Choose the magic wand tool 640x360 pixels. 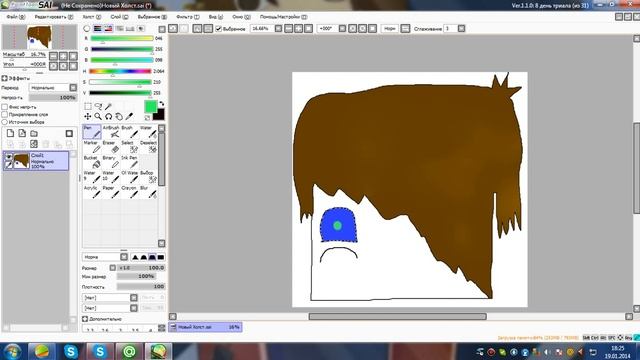(108, 107)
